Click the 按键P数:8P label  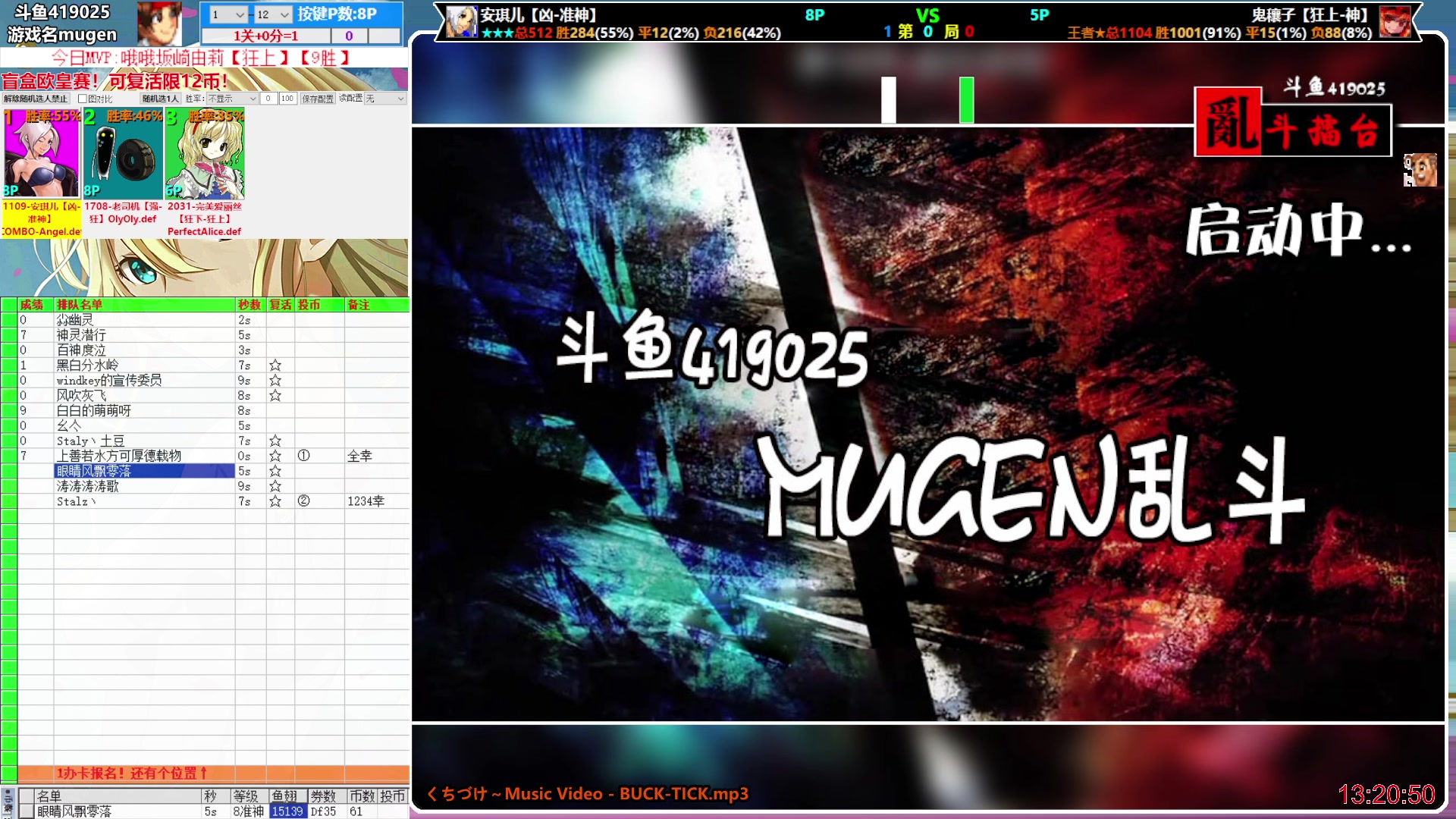[337, 14]
